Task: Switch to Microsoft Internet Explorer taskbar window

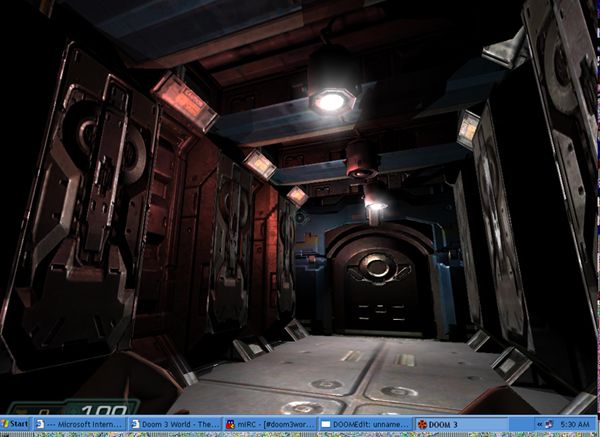Action: pos(80,424)
